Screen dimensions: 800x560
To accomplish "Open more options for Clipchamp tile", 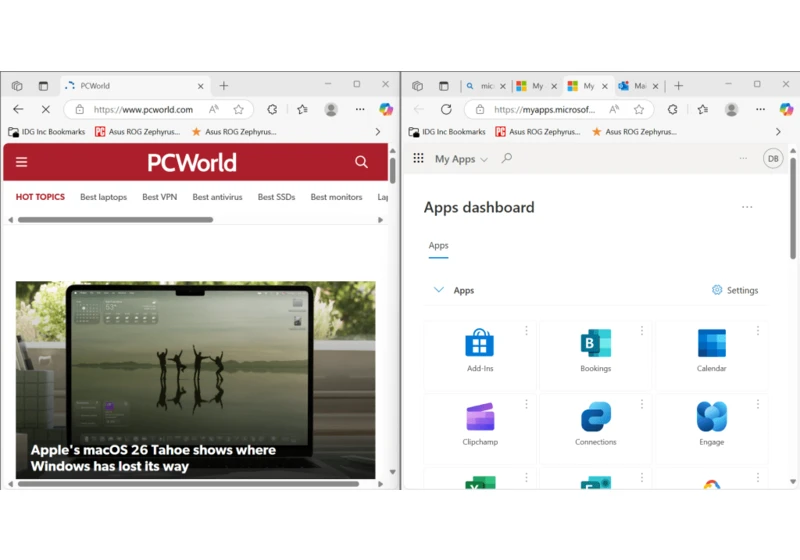I will 526,404.
